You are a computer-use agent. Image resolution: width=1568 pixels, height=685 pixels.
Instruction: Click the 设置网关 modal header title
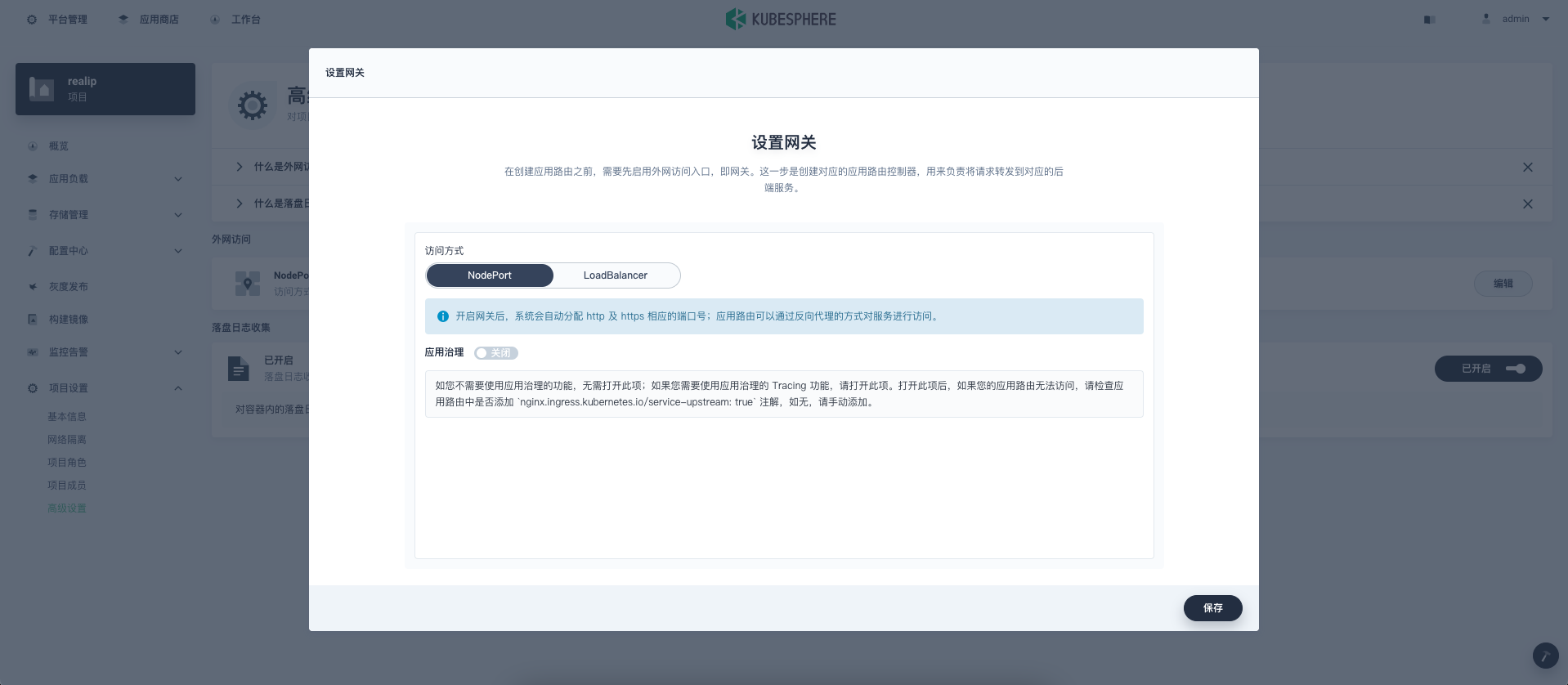click(345, 73)
